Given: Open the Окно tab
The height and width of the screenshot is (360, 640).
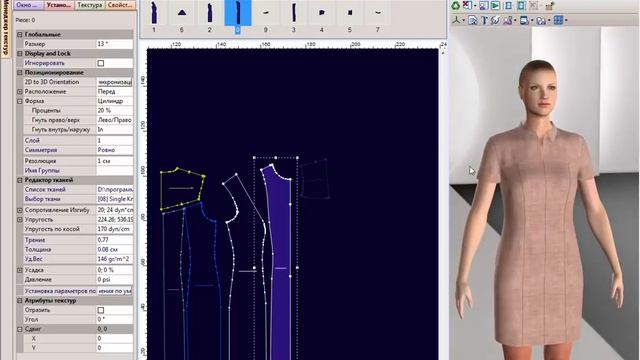Looking at the screenshot, I should point(28,5).
